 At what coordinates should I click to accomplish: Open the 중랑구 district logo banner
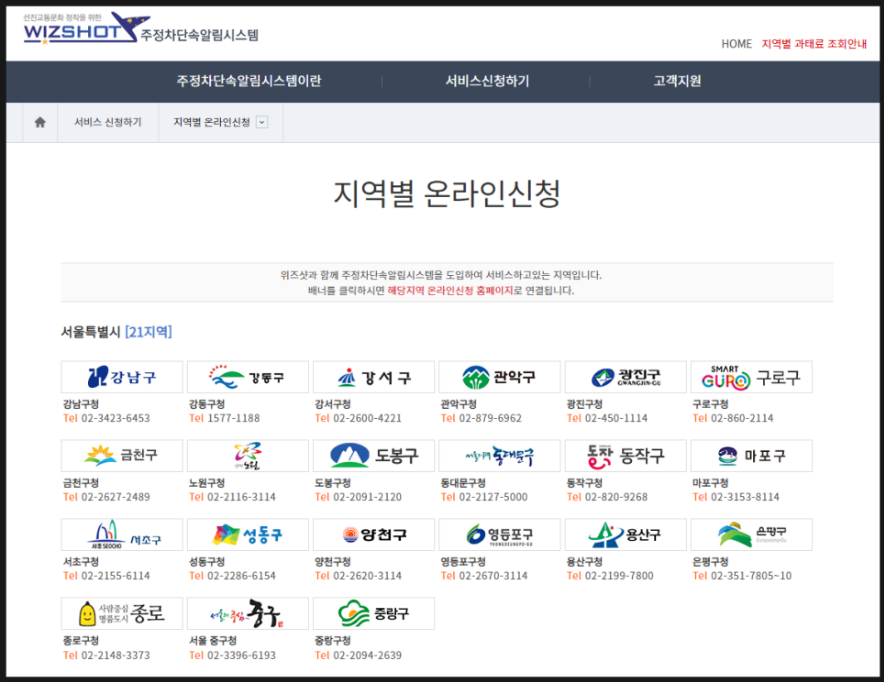pos(374,613)
